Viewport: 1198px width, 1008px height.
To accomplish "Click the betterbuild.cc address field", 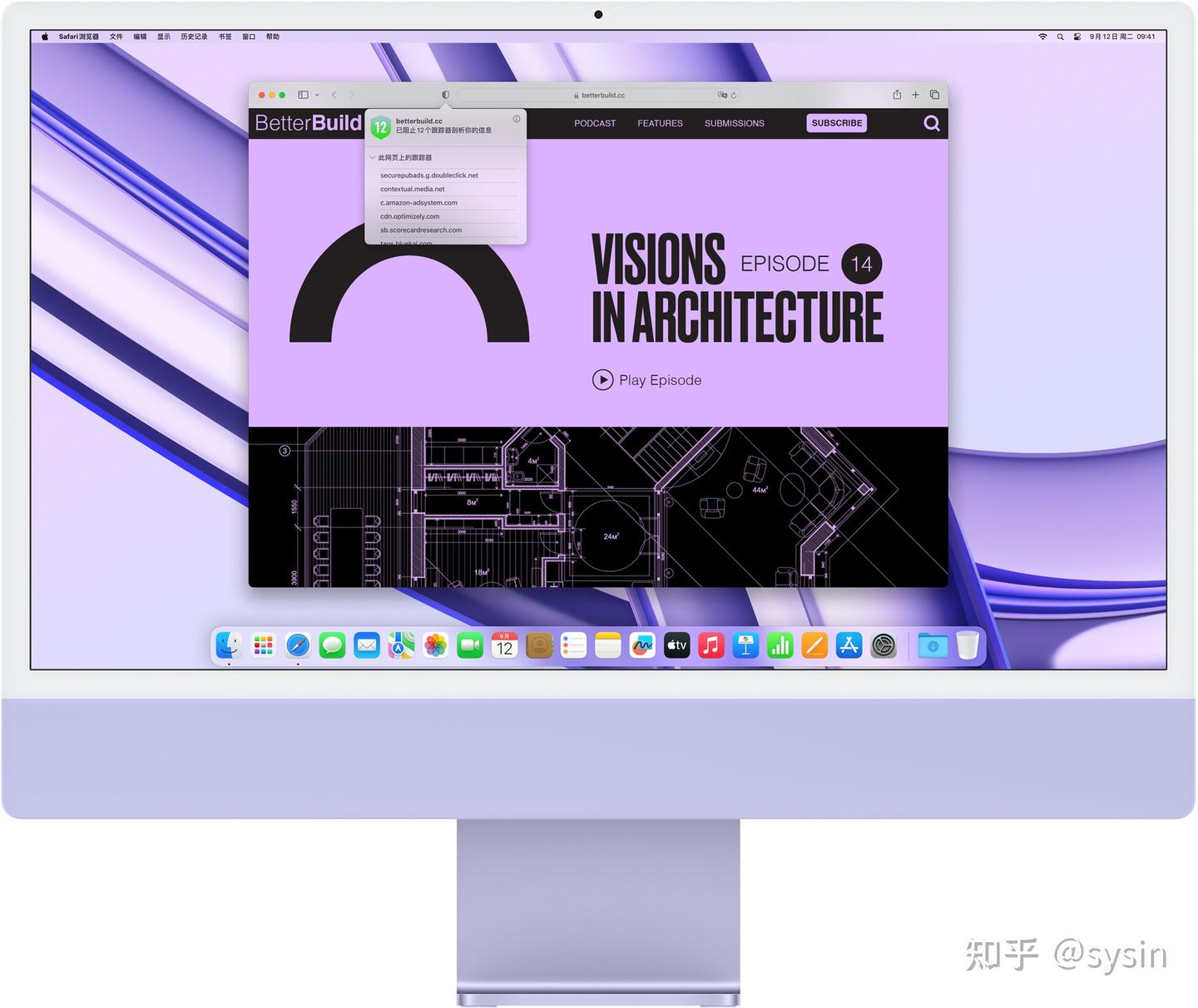I will (601, 95).
